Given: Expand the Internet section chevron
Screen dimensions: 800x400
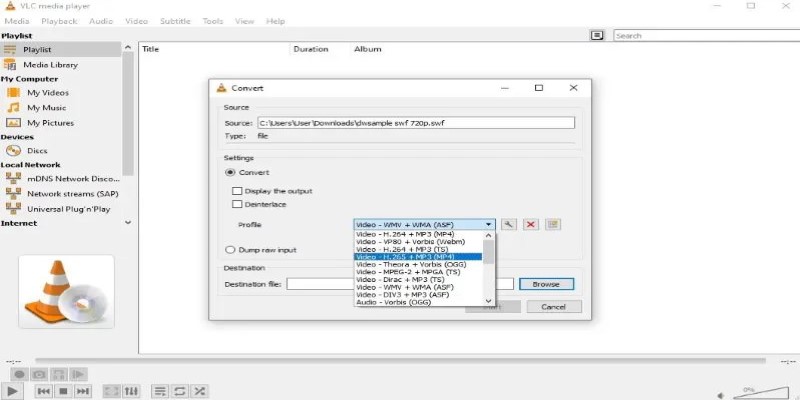Looking at the screenshot, I should click(128, 223).
